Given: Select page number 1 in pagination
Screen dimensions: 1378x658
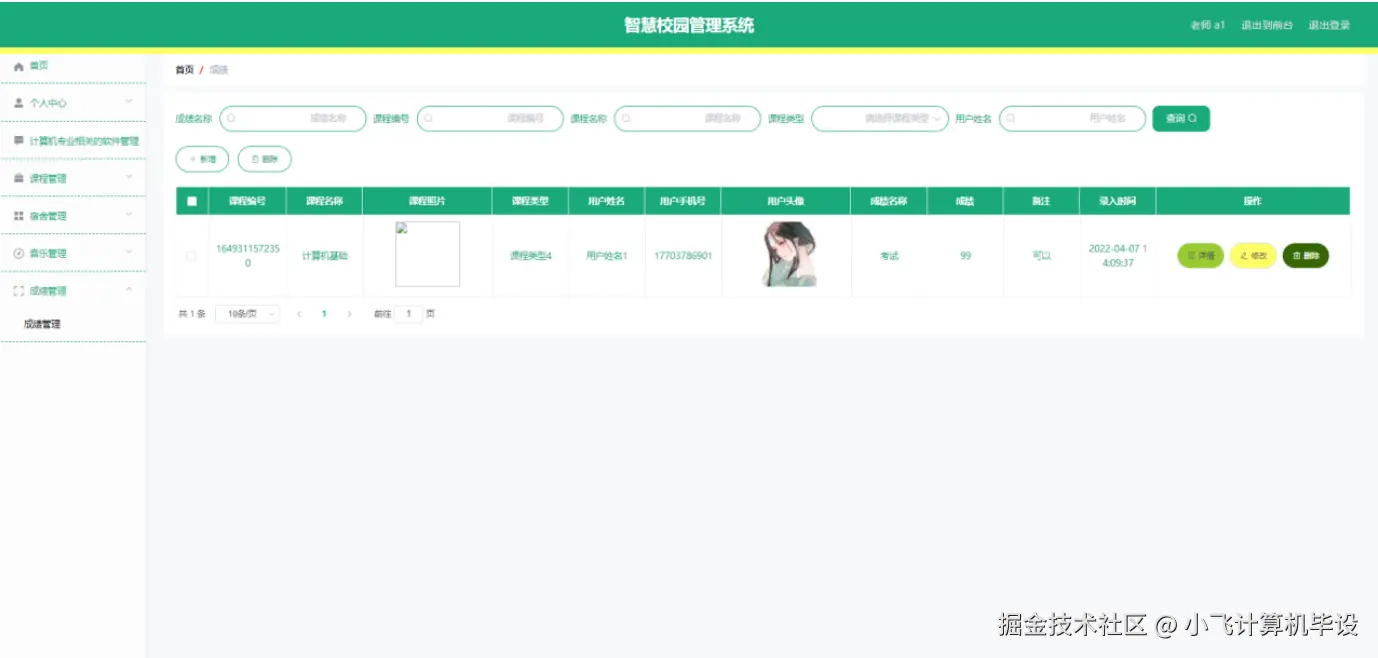Looking at the screenshot, I should coord(324,314).
